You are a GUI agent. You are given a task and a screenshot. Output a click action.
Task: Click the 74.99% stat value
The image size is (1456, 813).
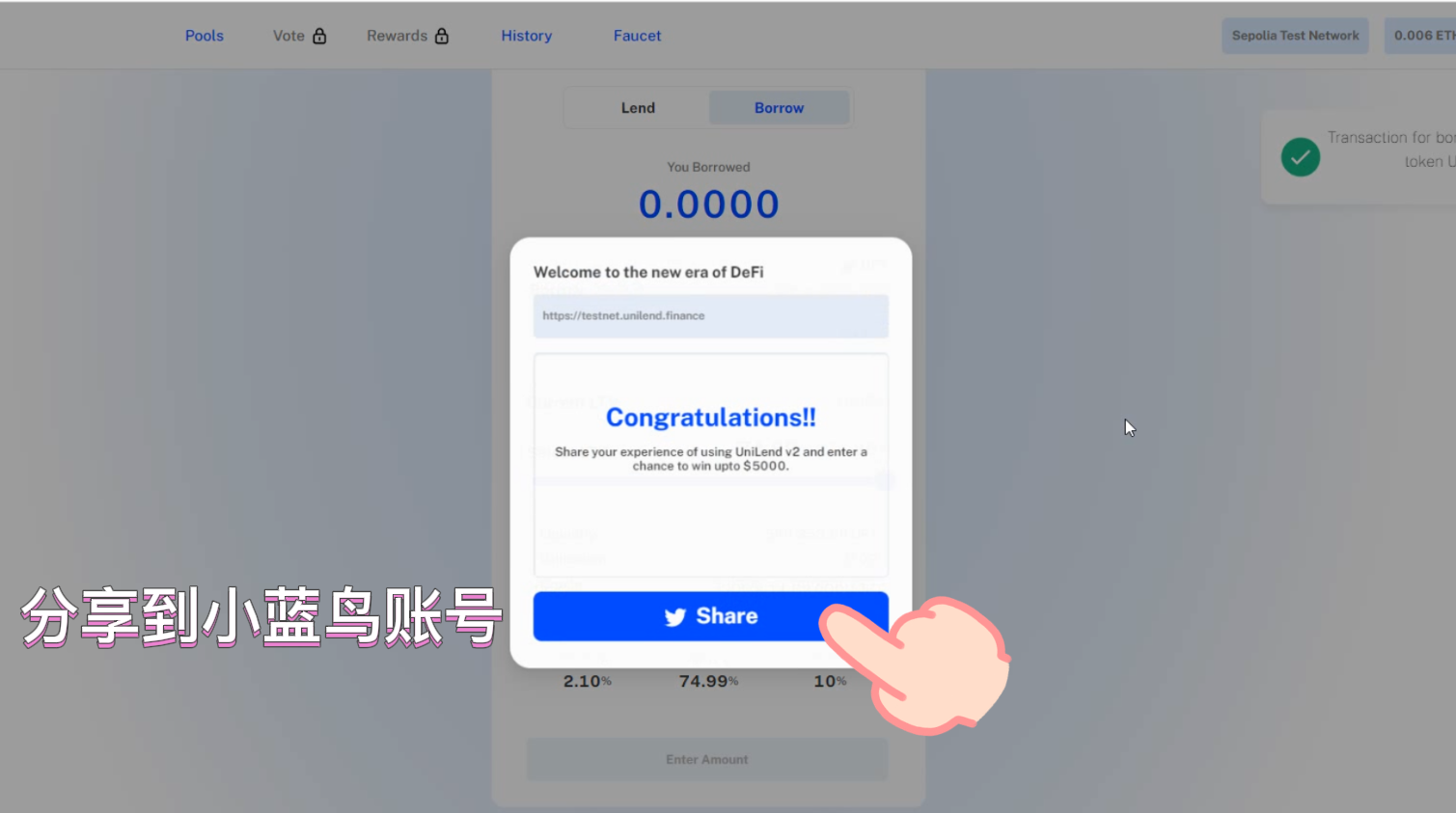point(708,681)
